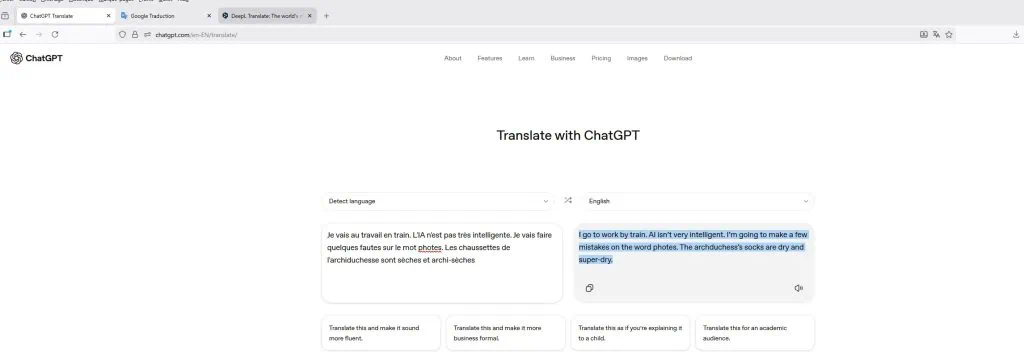The width and height of the screenshot is (1024, 360).
Task: Click the 'Translate with ChatGPT' heading
Action: [568, 136]
